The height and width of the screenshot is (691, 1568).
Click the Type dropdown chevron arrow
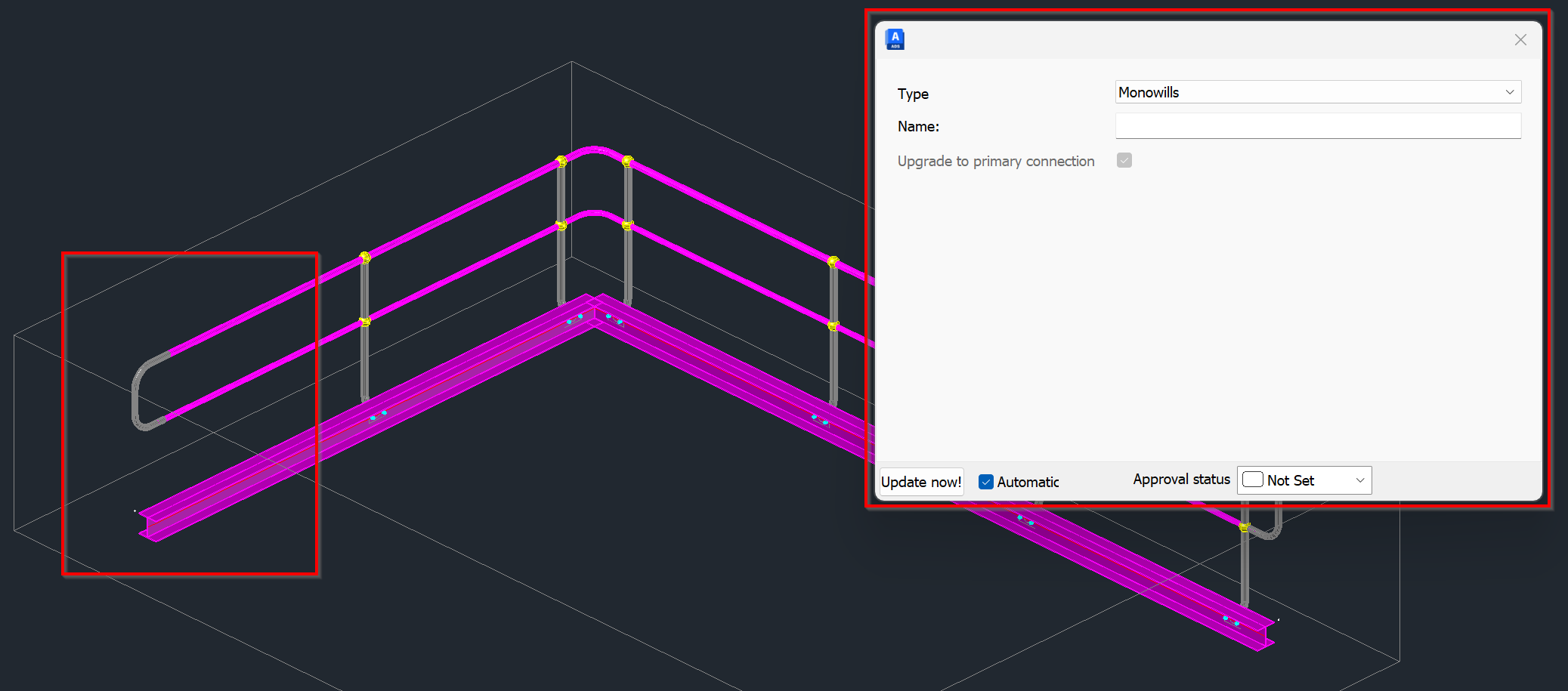tap(1511, 91)
